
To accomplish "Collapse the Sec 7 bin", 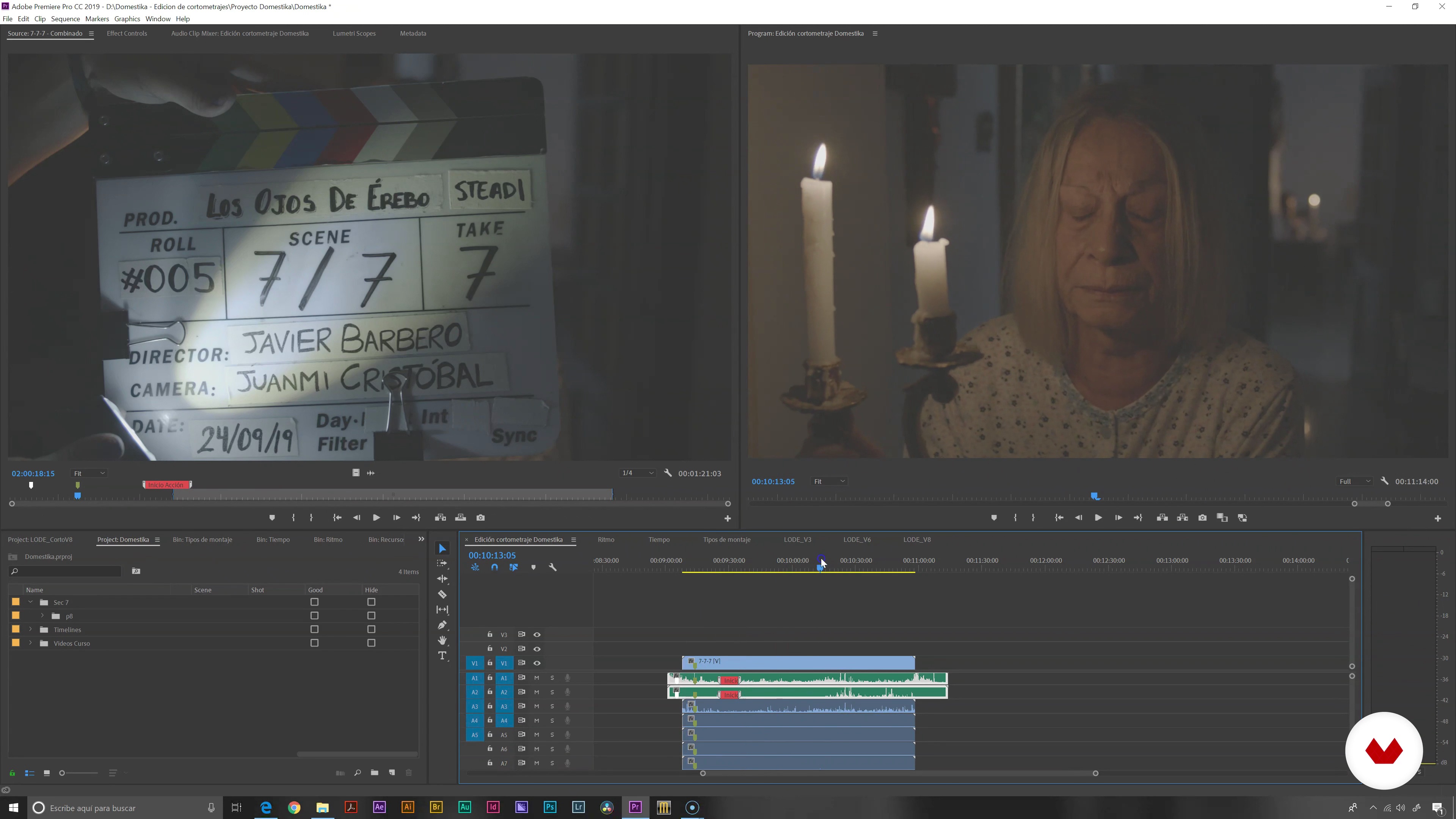I will [x=30, y=602].
